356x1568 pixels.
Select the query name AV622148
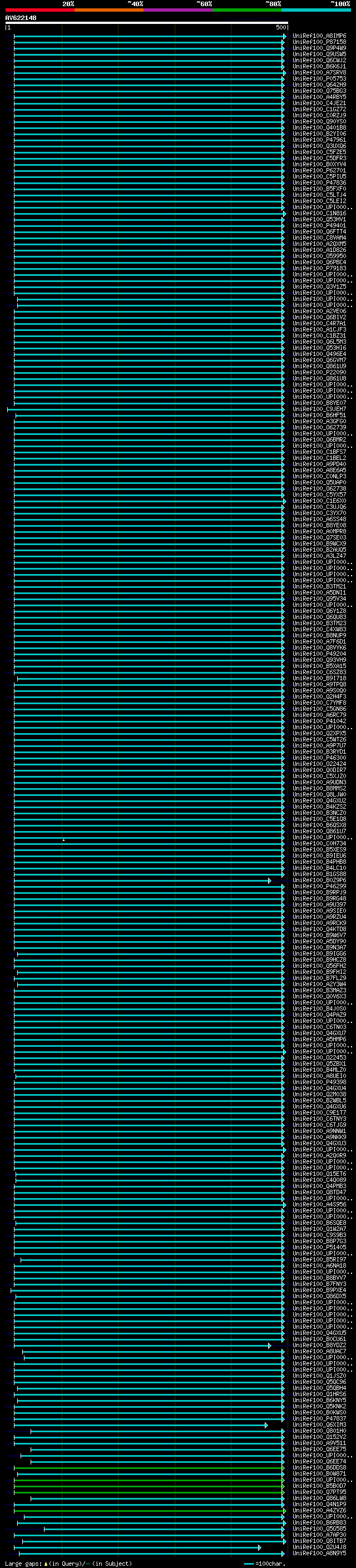coord(21,18)
